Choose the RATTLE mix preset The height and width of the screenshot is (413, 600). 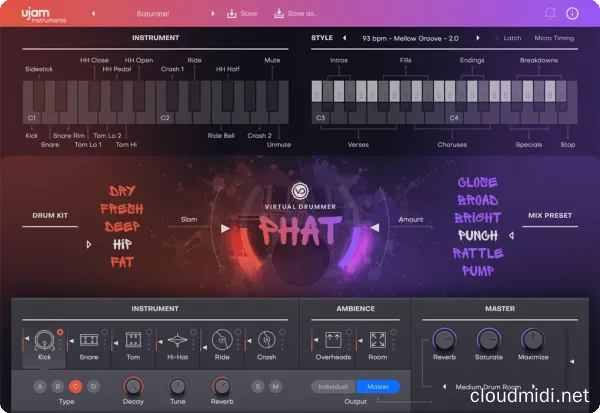478,253
